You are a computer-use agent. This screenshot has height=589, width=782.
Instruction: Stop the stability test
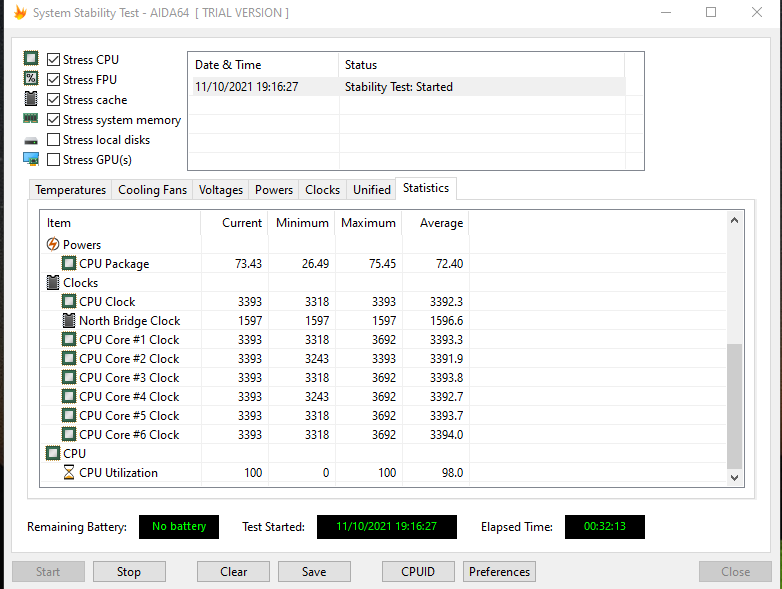[129, 572]
